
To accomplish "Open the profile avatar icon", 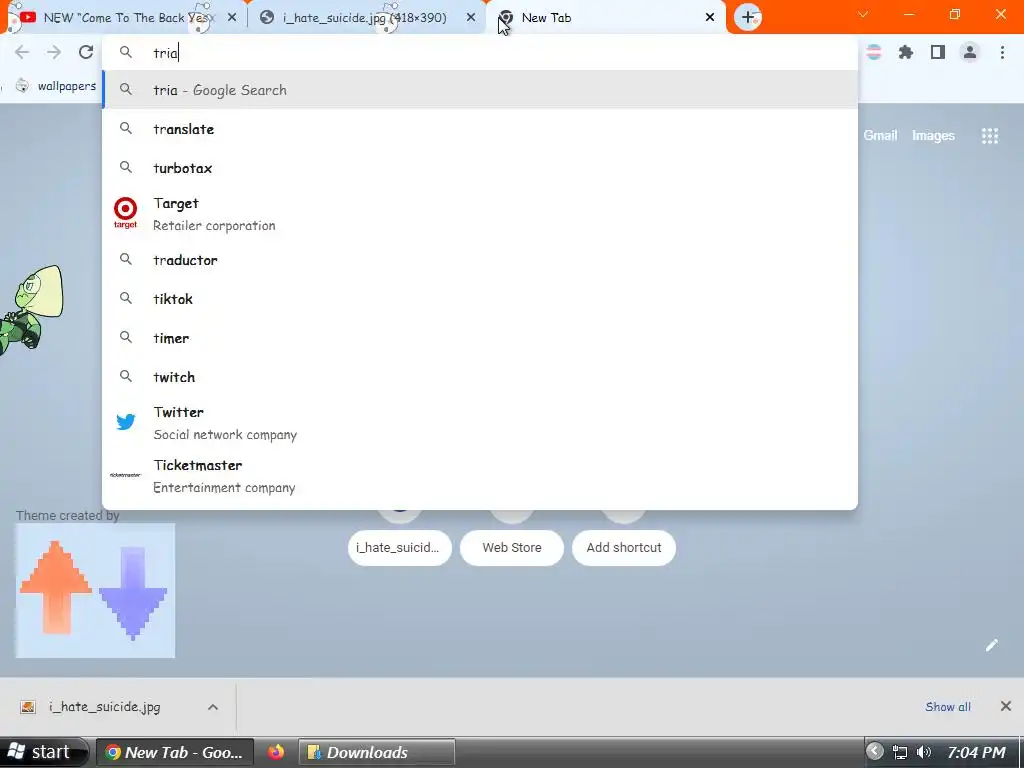I will [970, 52].
